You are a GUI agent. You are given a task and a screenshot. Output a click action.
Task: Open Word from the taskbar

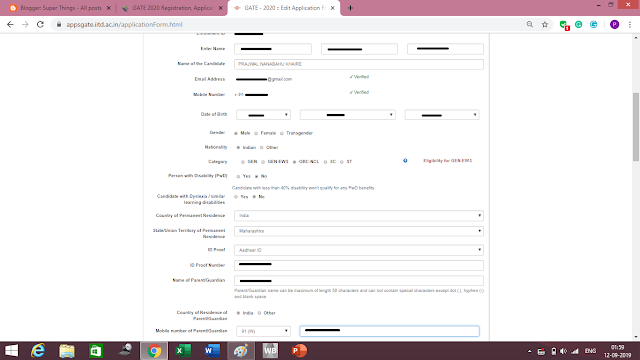point(212,351)
